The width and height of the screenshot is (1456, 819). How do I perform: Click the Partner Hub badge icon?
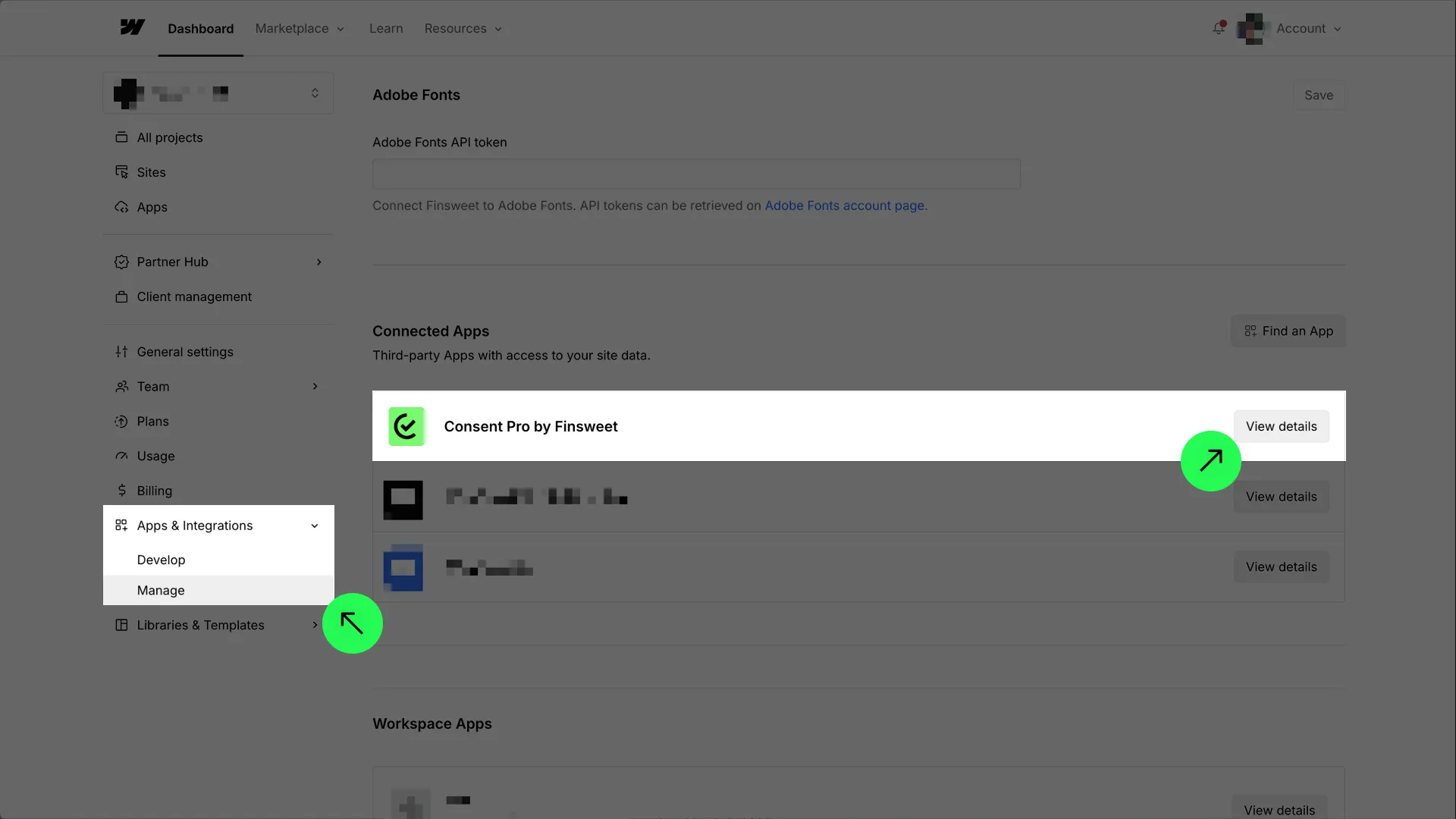coord(121,262)
